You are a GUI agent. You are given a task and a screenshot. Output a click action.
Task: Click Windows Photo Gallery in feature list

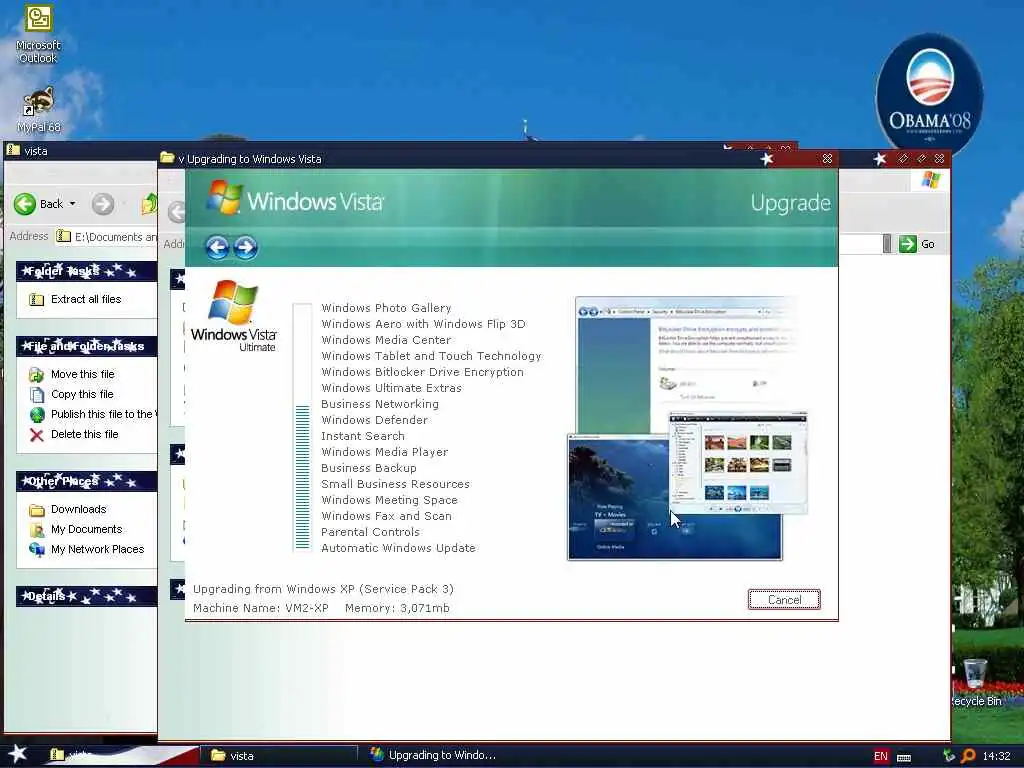[386, 308]
